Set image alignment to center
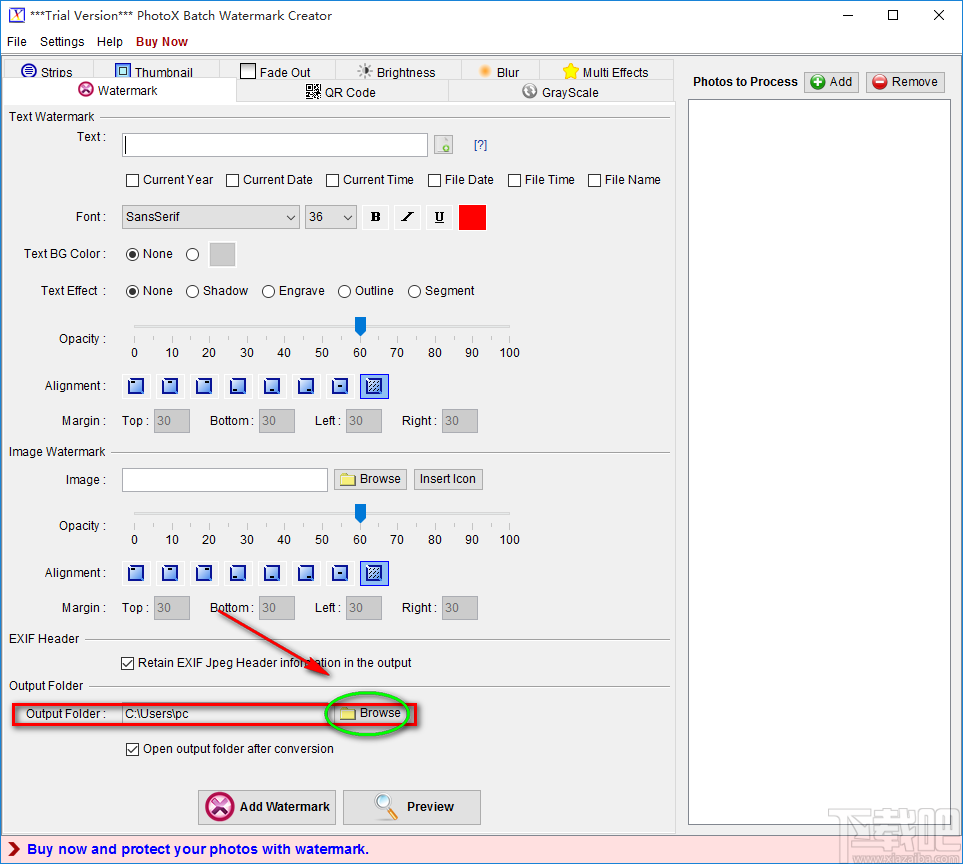This screenshot has width=963, height=864. tap(340, 573)
